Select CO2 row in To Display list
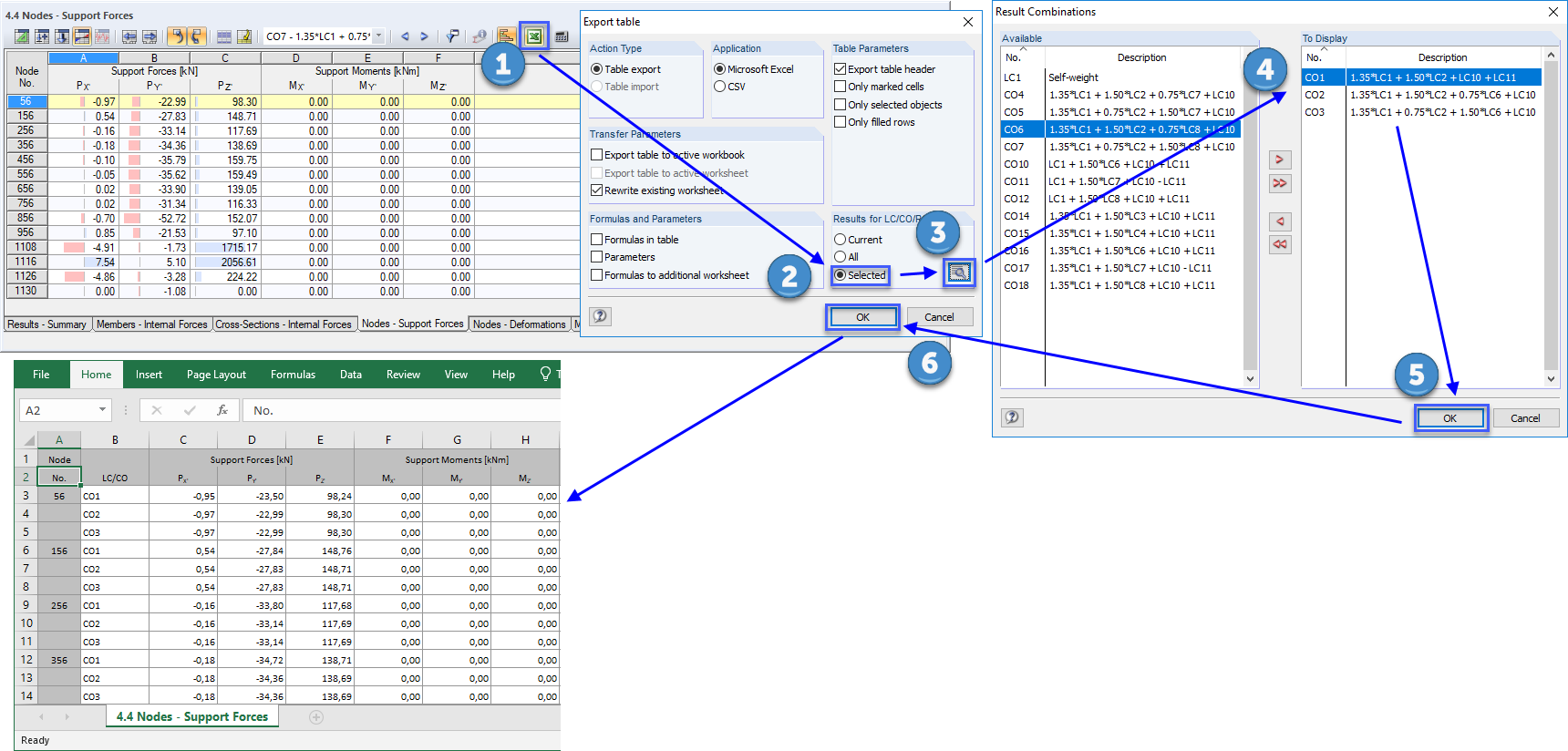 coord(1421,95)
